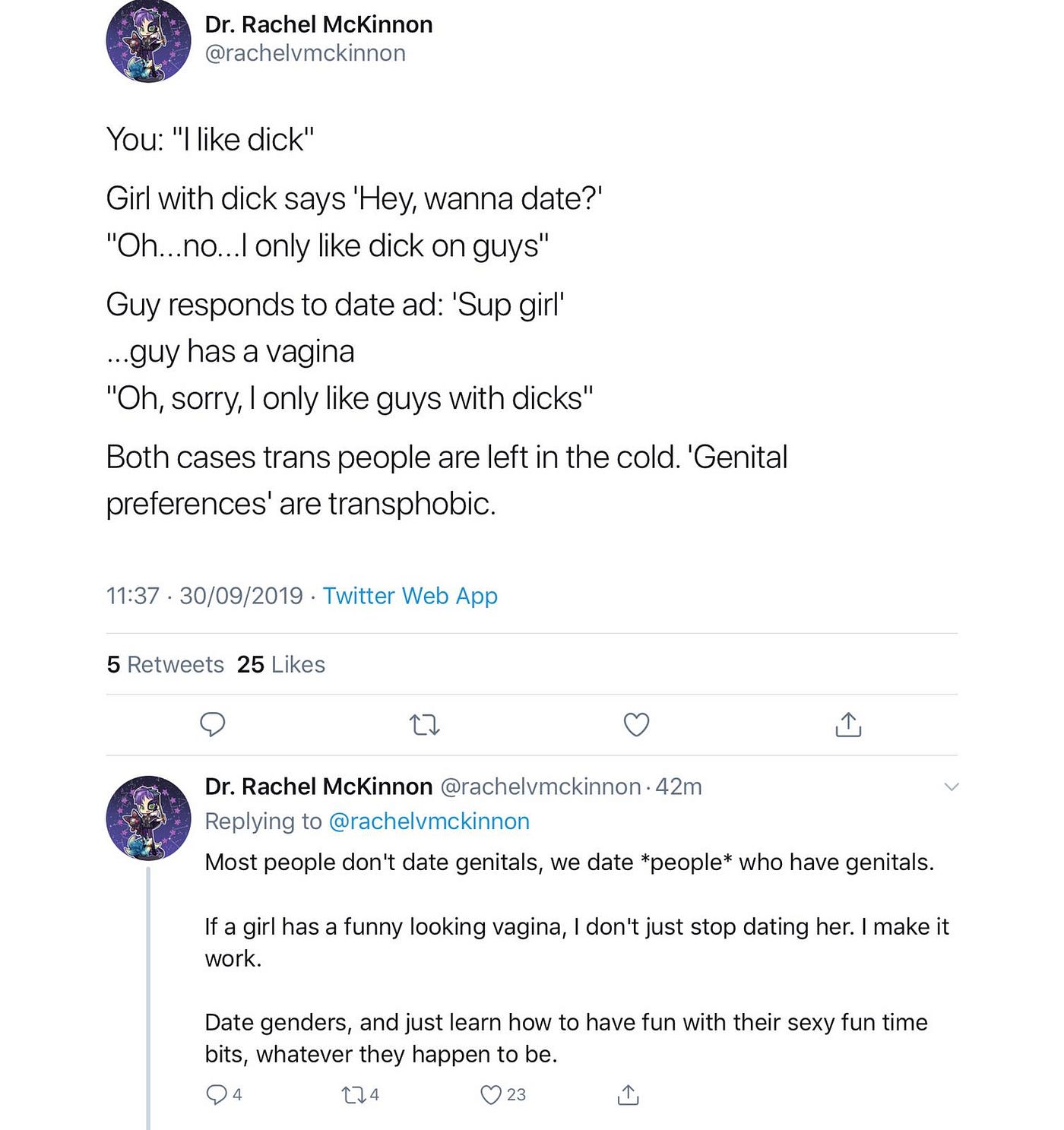View the 5 Retweets list
Image resolution: width=1064 pixels, height=1130 pixels.
pyautogui.click(x=166, y=665)
